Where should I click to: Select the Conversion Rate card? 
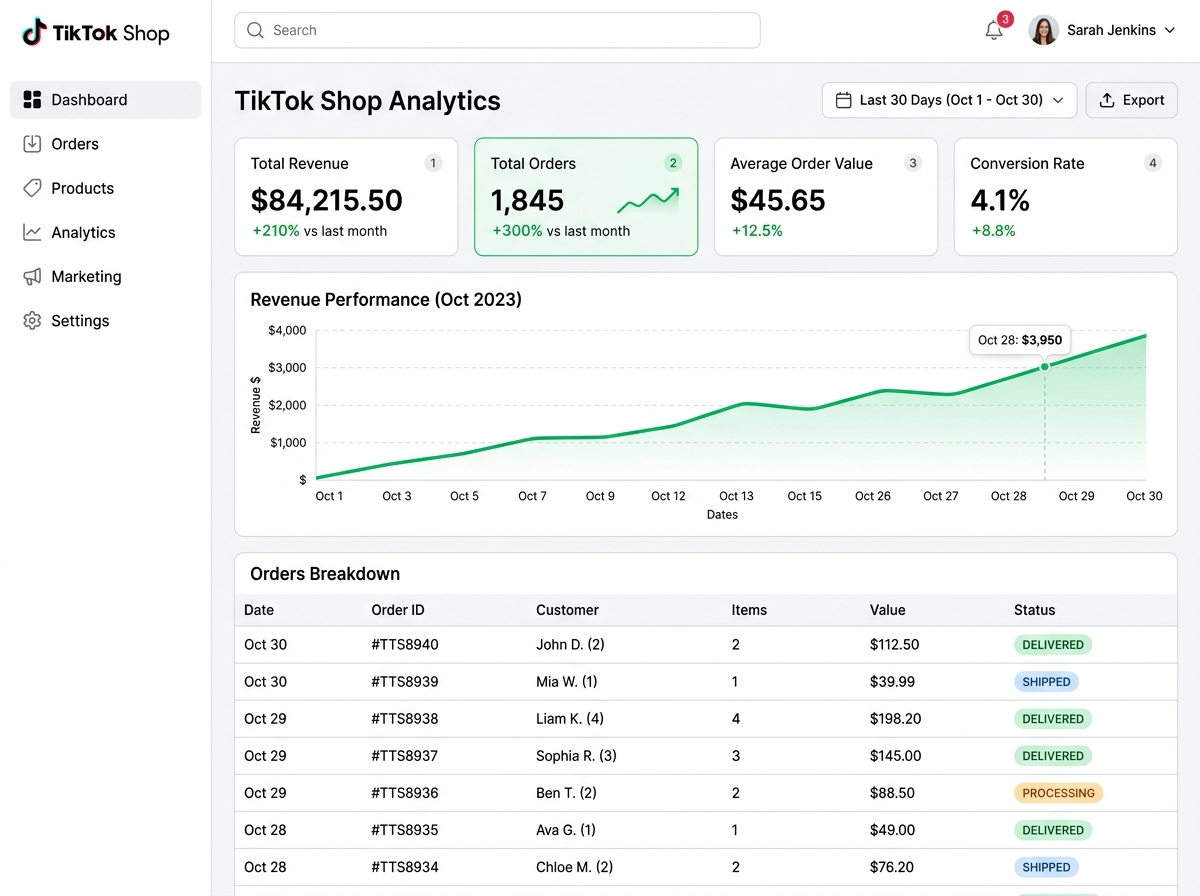coord(1066,197)
